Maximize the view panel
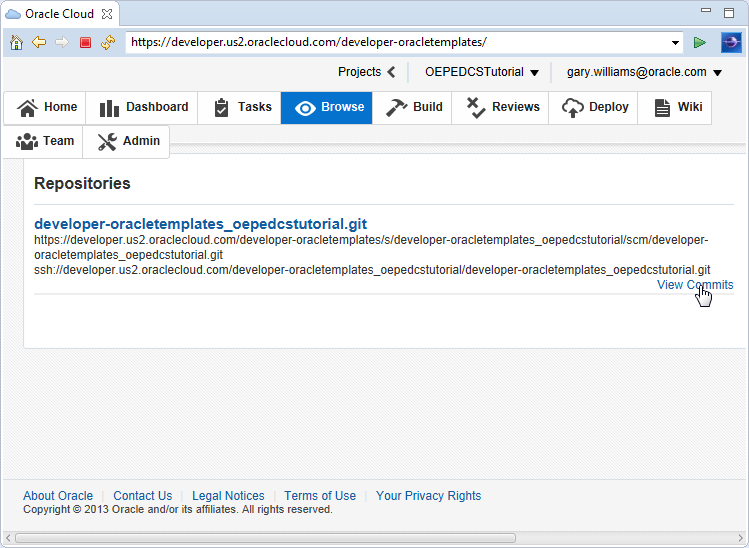This screenshot has height=548, width=749. 729,13
